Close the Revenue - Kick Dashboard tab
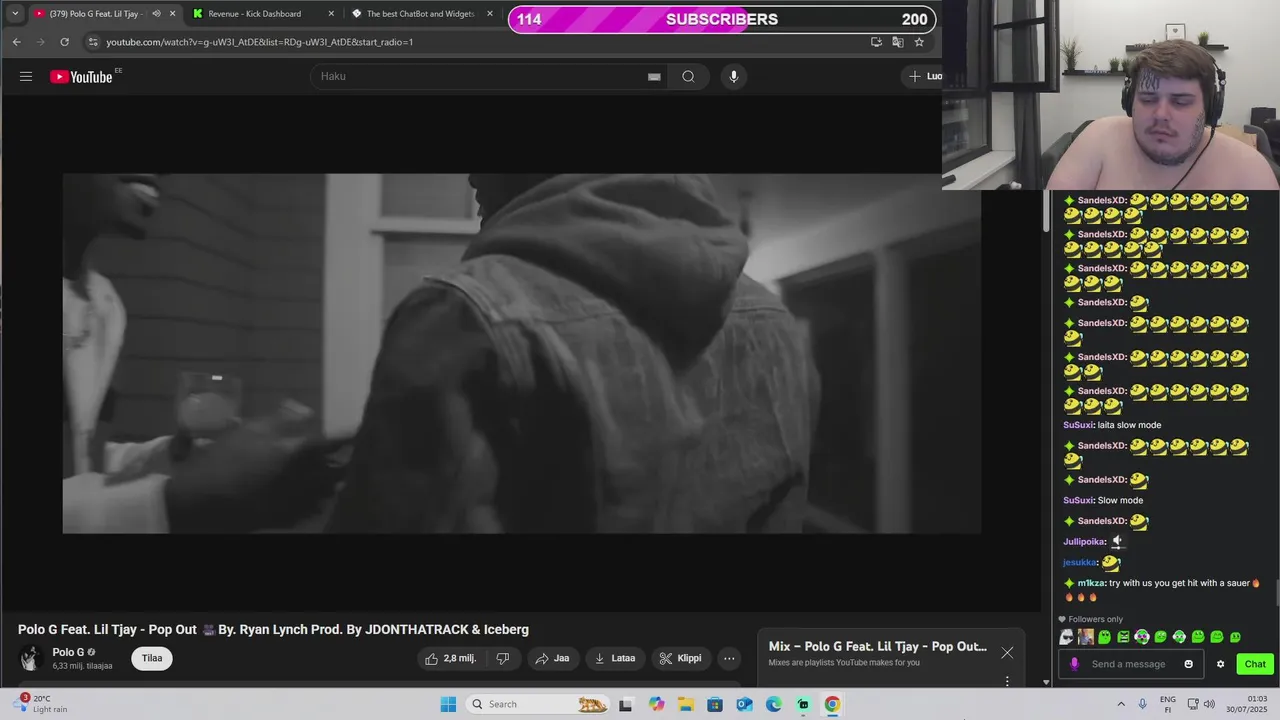This screenshot has height=720, width=1280. pos(331,14)
